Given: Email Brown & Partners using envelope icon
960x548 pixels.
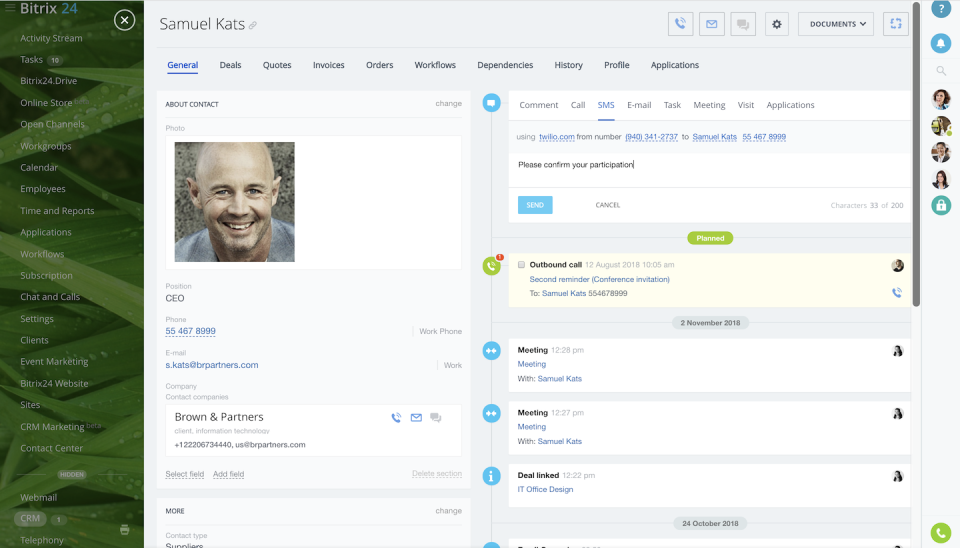Looking at the screenshot, I should (416, 418).
